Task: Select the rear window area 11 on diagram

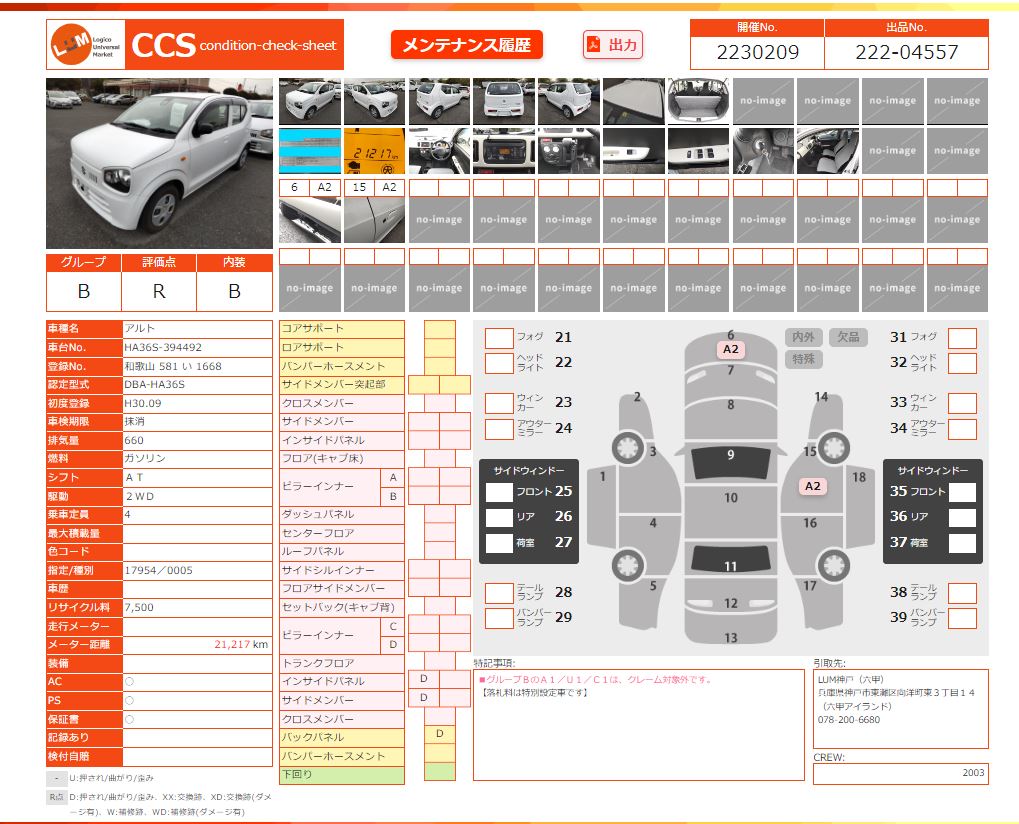Action: [x=730, y=565]
